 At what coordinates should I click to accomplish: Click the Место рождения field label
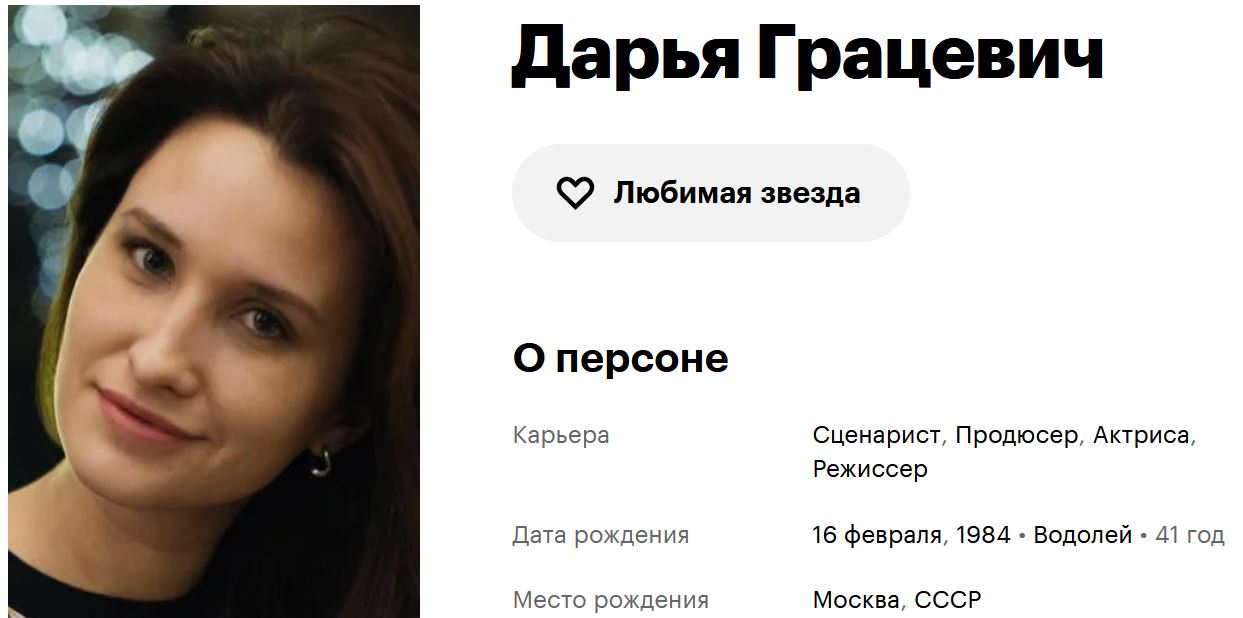coord(611,600)
